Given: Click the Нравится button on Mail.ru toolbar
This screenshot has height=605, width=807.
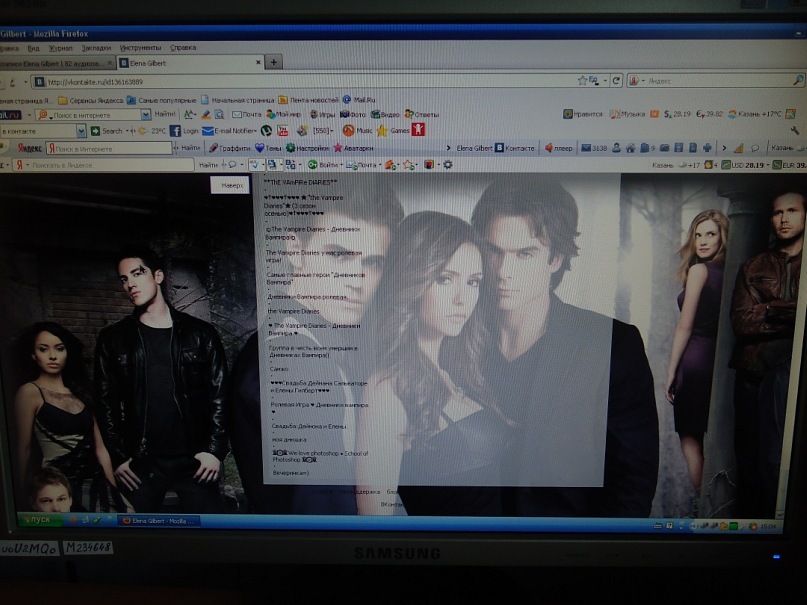Looking at the screenshot, I should pos(582,114).
